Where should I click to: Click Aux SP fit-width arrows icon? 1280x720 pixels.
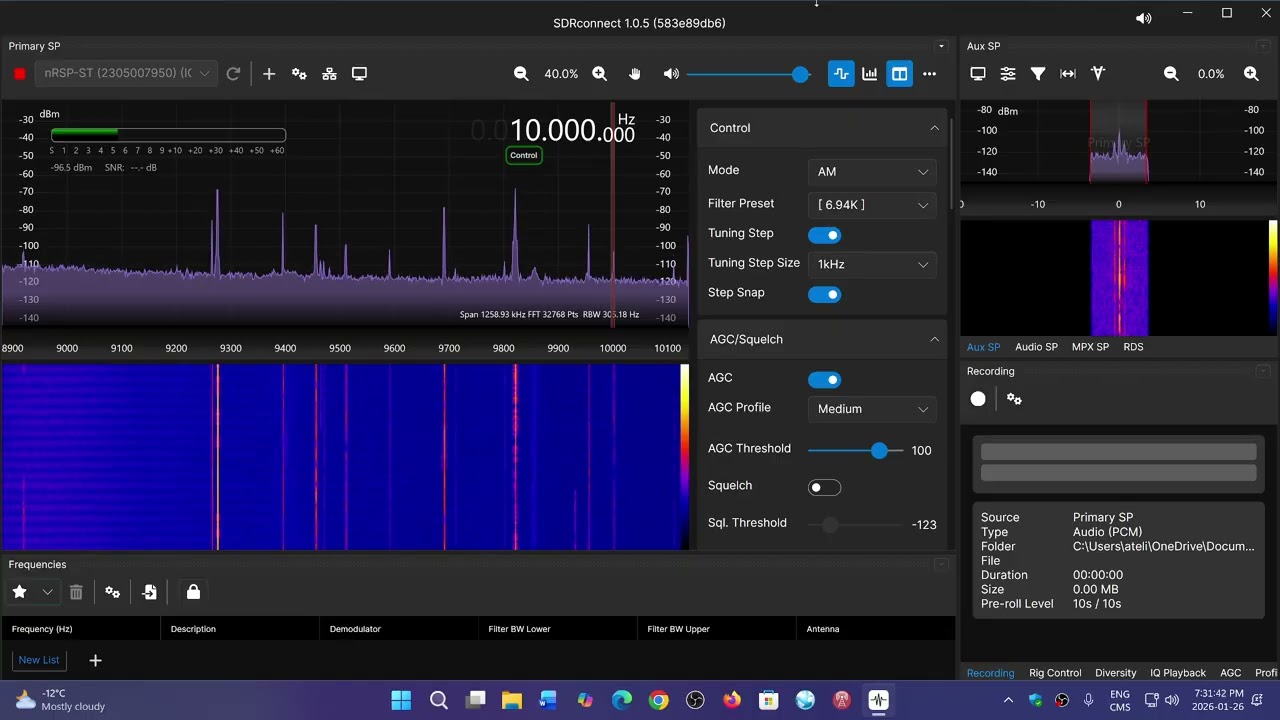[1068, 74]
